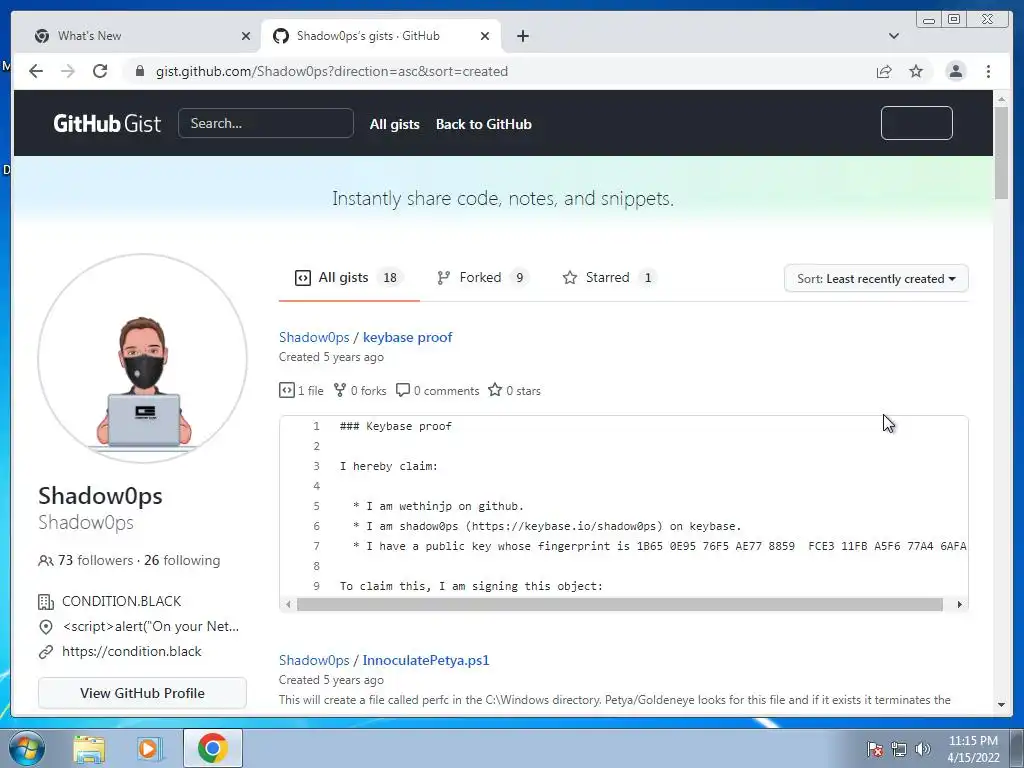Click the Chrome taskbar icon
The height and width of the screenshot is (768, 1024).
coord(212,748)
